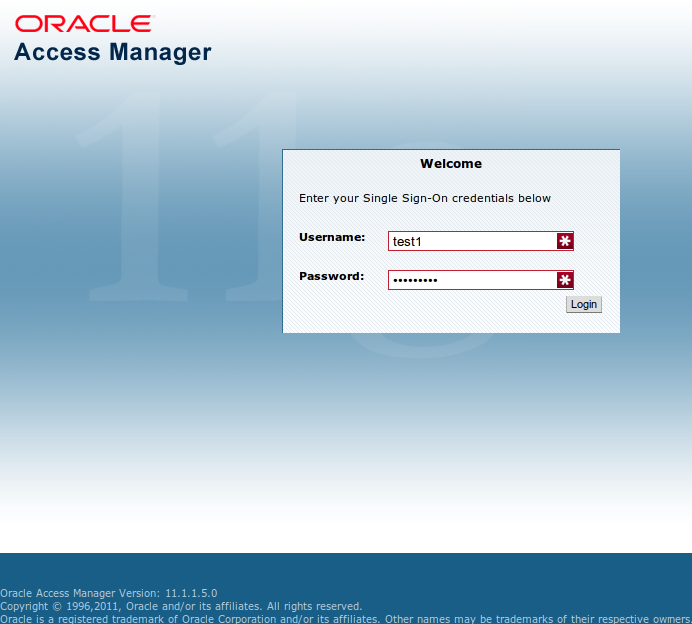Click the Username input field
The image size is (692, 624).
(x=481, y=241)
